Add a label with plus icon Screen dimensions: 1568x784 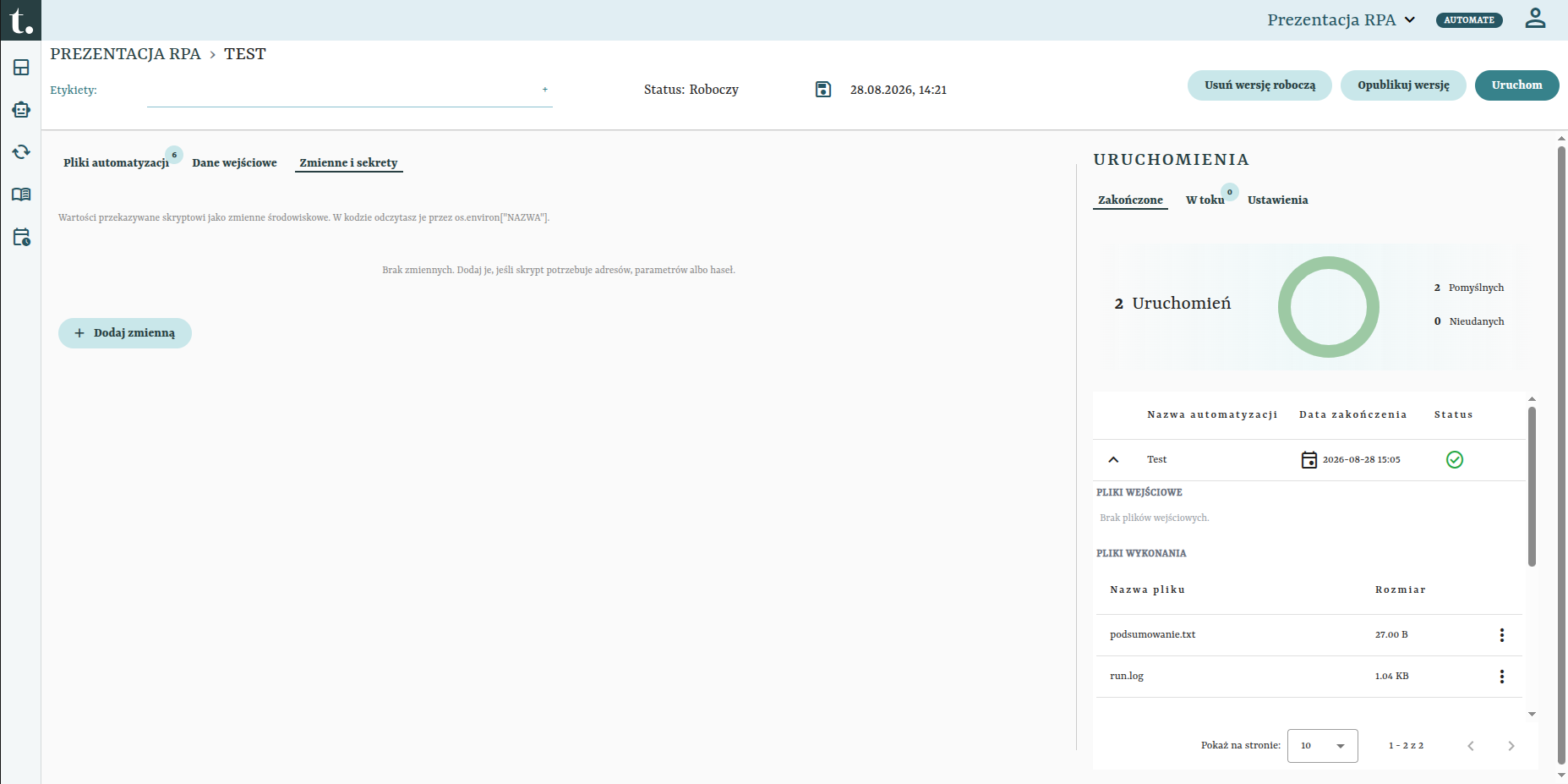pyautogui.click(x=545, y=89)
